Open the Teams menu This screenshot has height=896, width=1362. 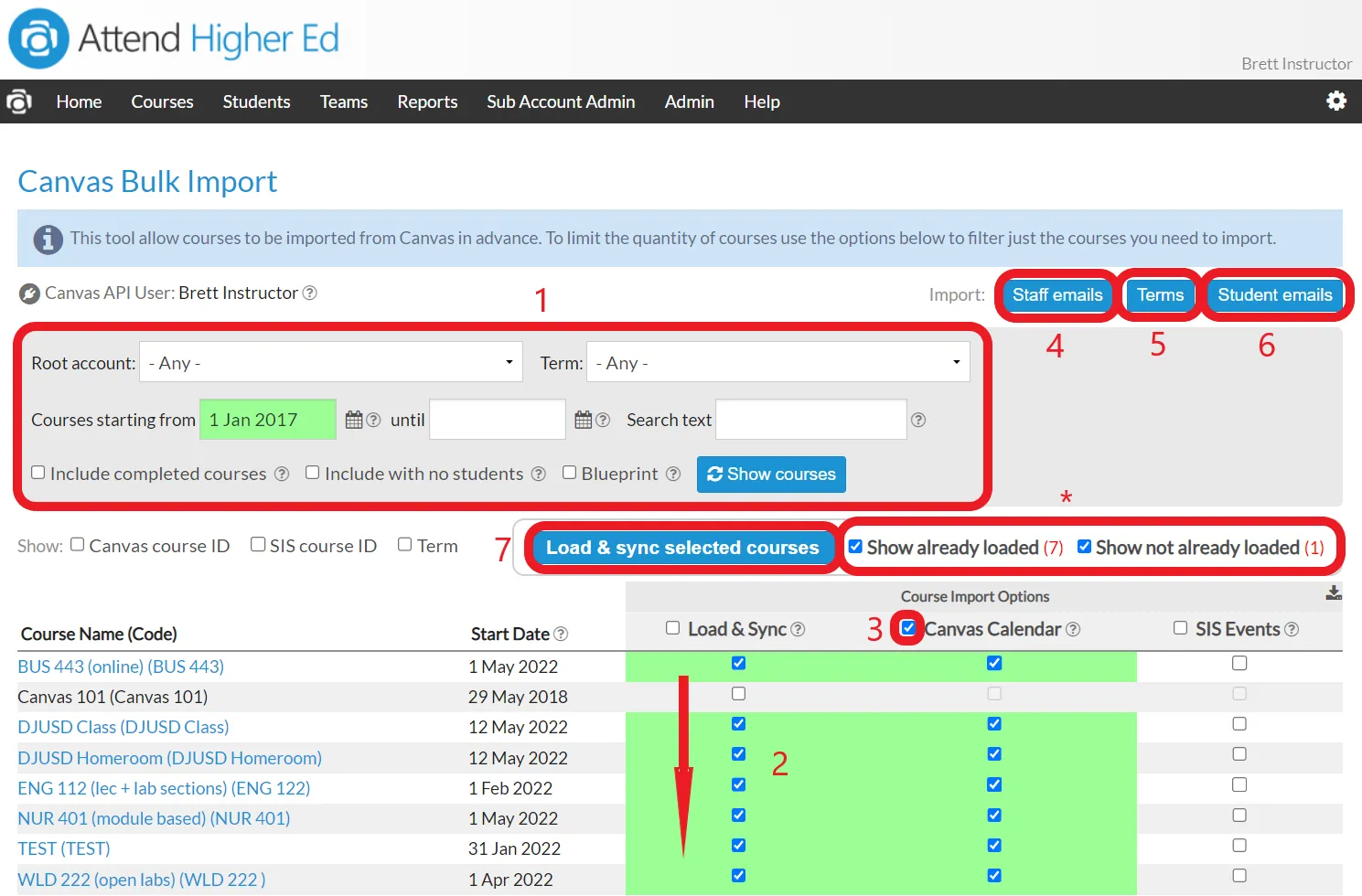(x=344, y=101)
